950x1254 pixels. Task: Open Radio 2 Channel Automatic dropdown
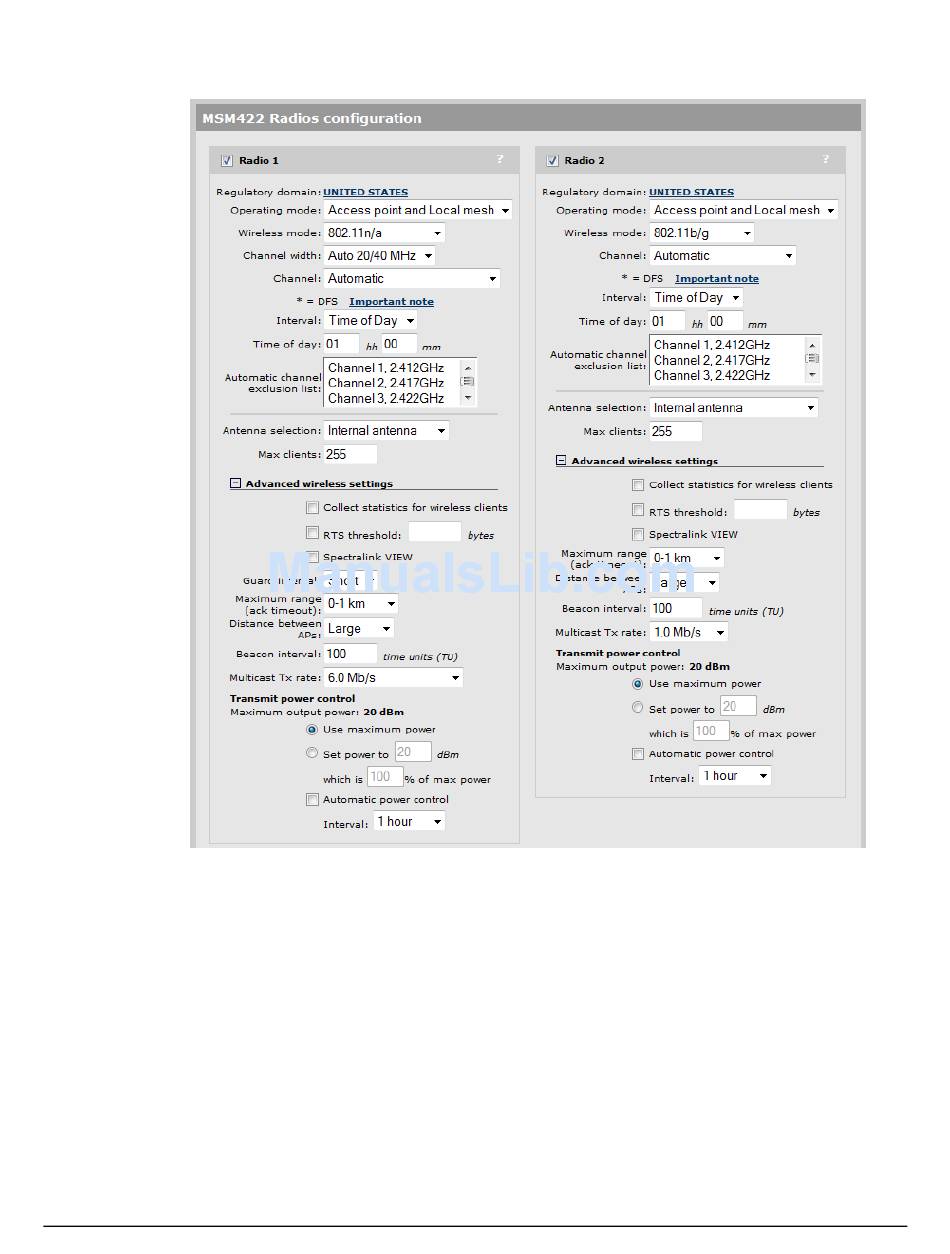tap(723, 256)
